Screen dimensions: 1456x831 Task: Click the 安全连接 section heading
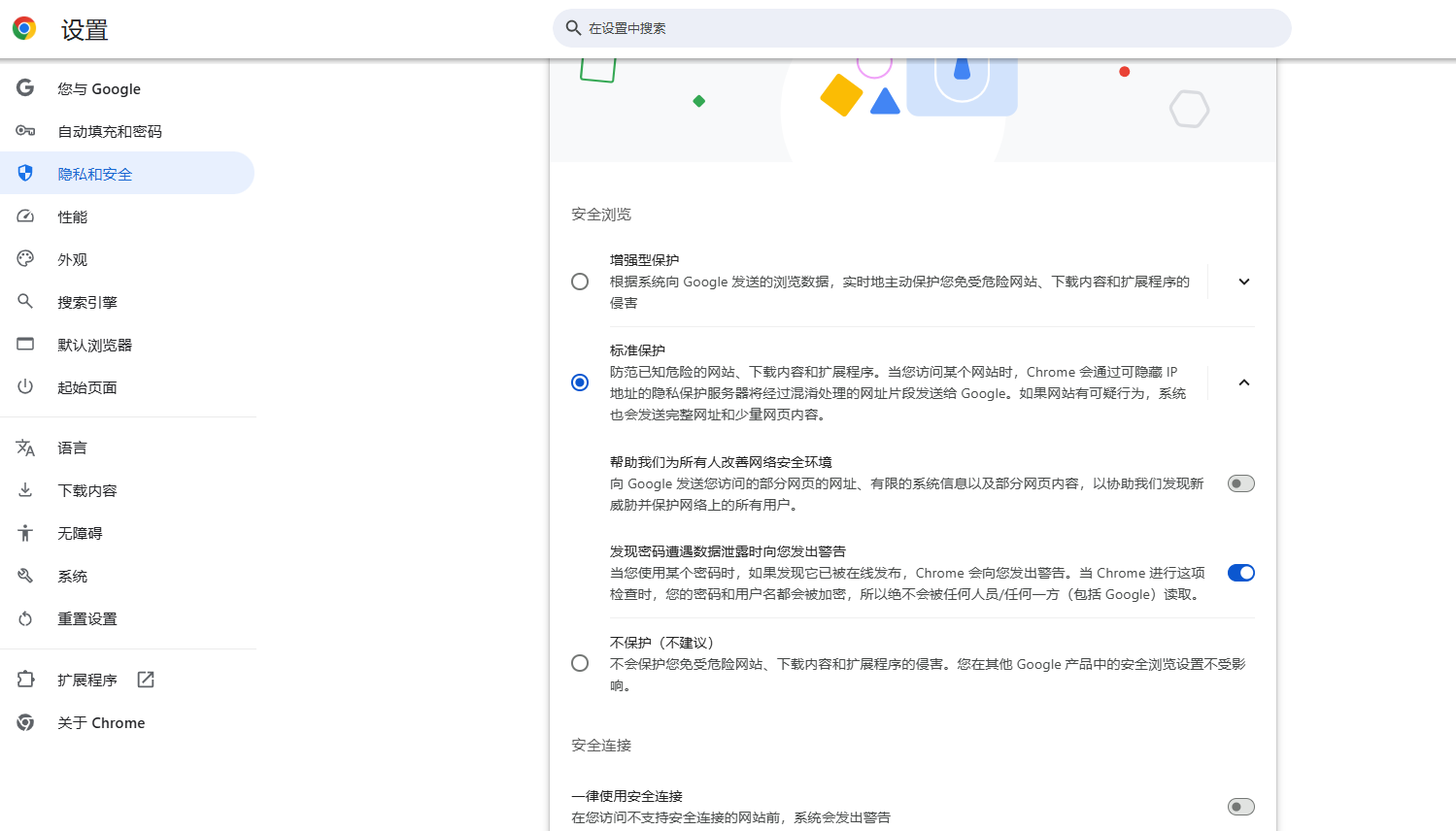(x=601, y=745)
